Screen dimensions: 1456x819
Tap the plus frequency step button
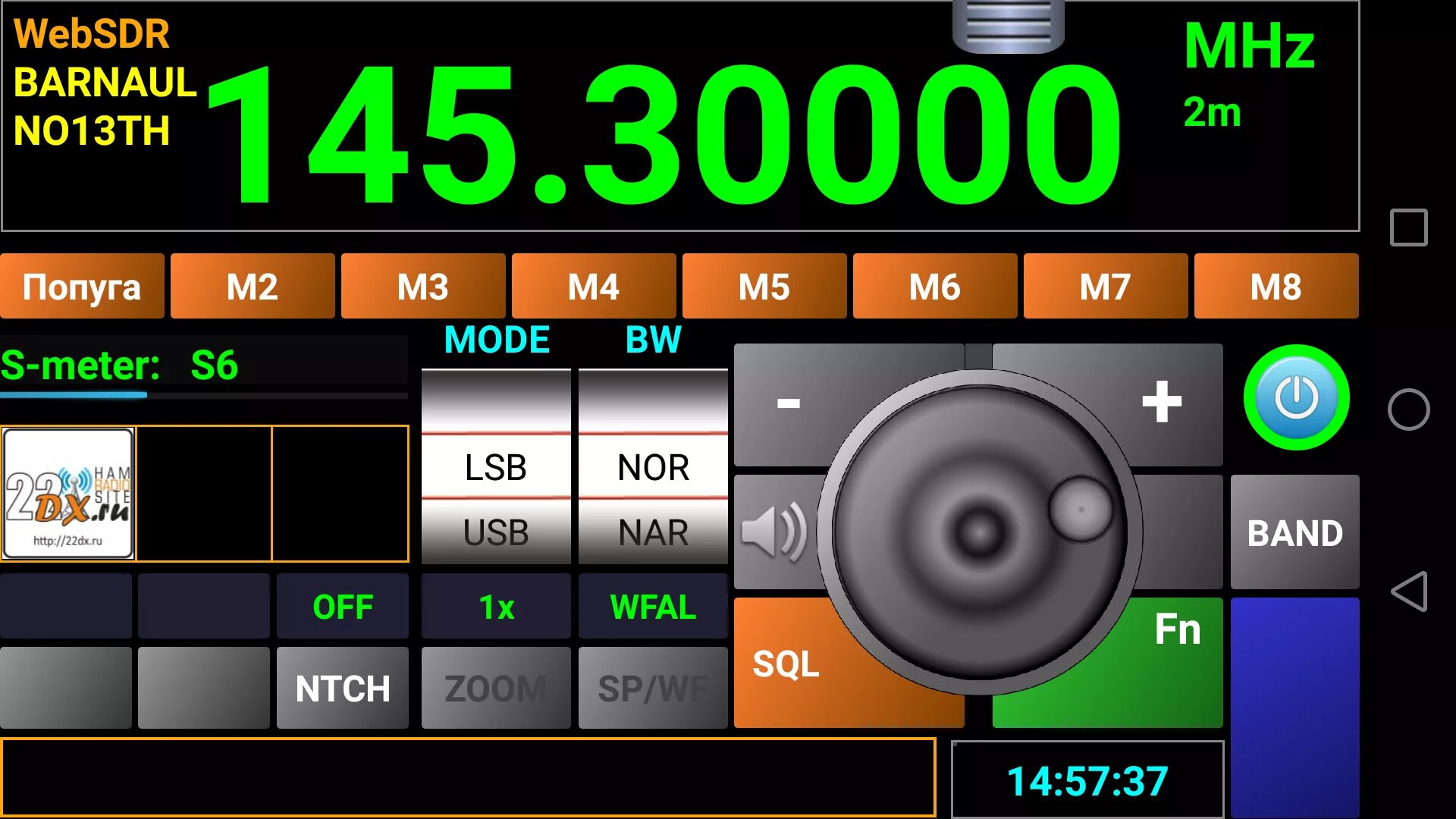point(1161,402)
